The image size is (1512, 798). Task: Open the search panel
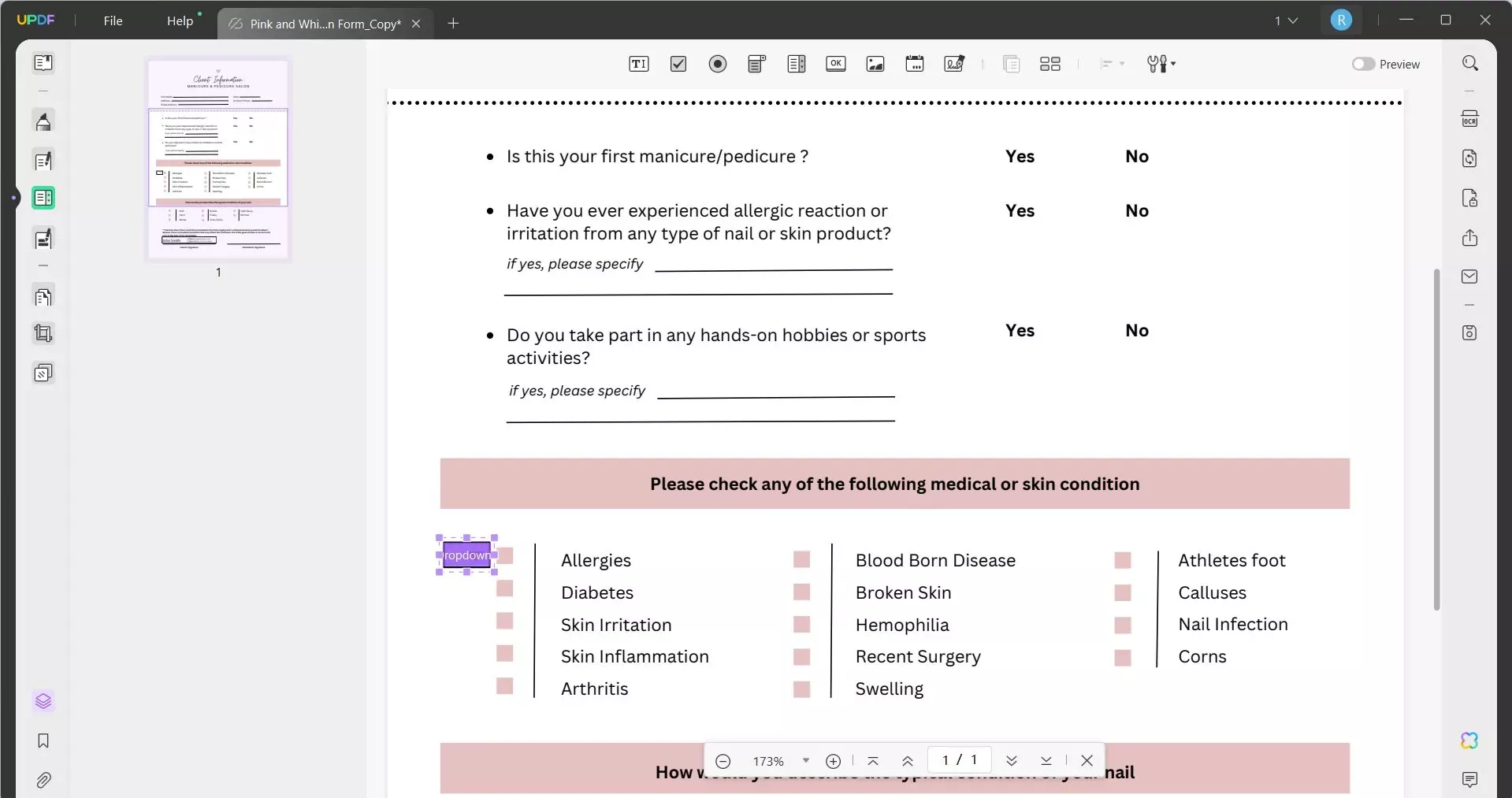[x=1470, y=62]
